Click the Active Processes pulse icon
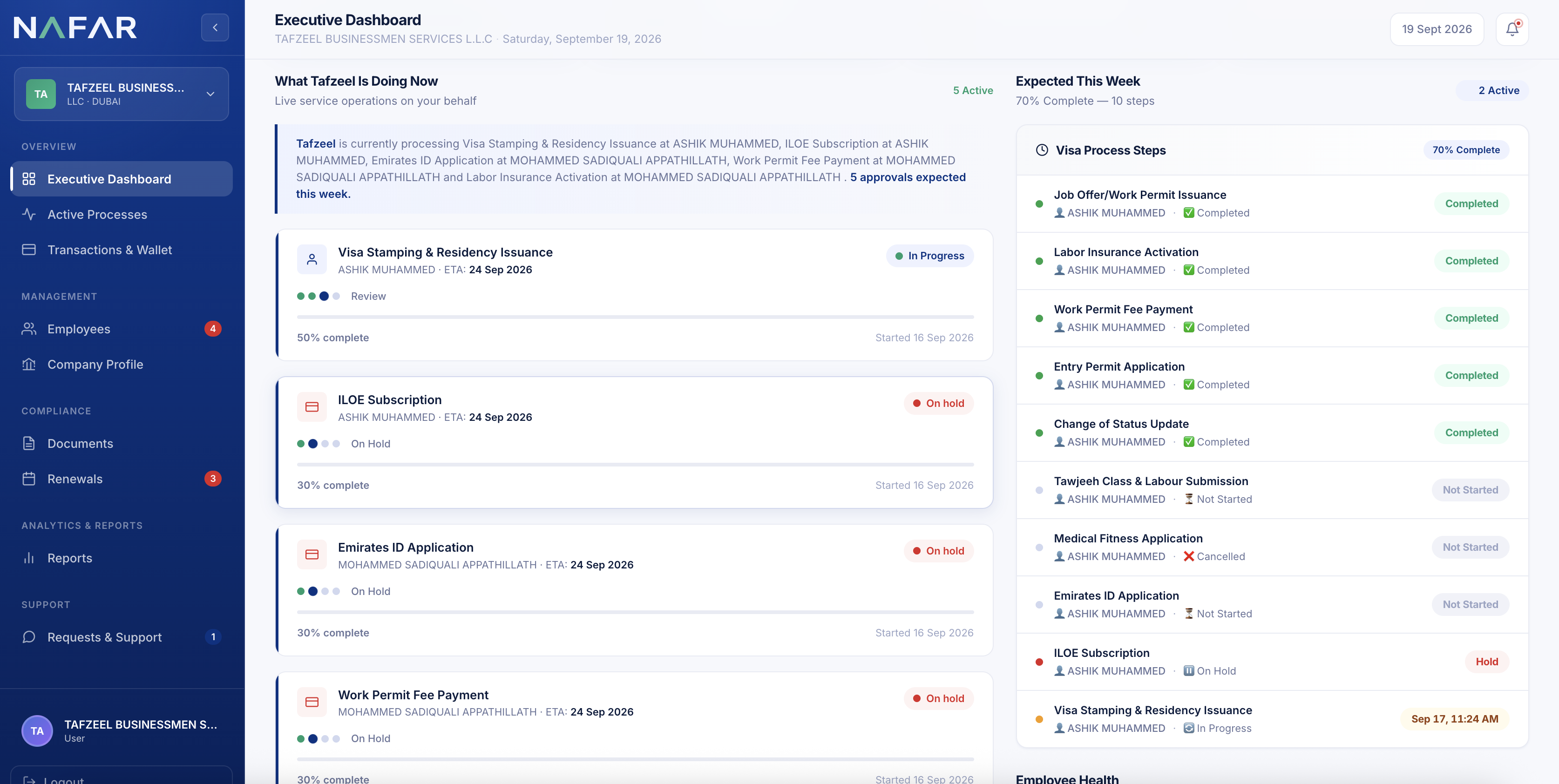 coord(28,214)
